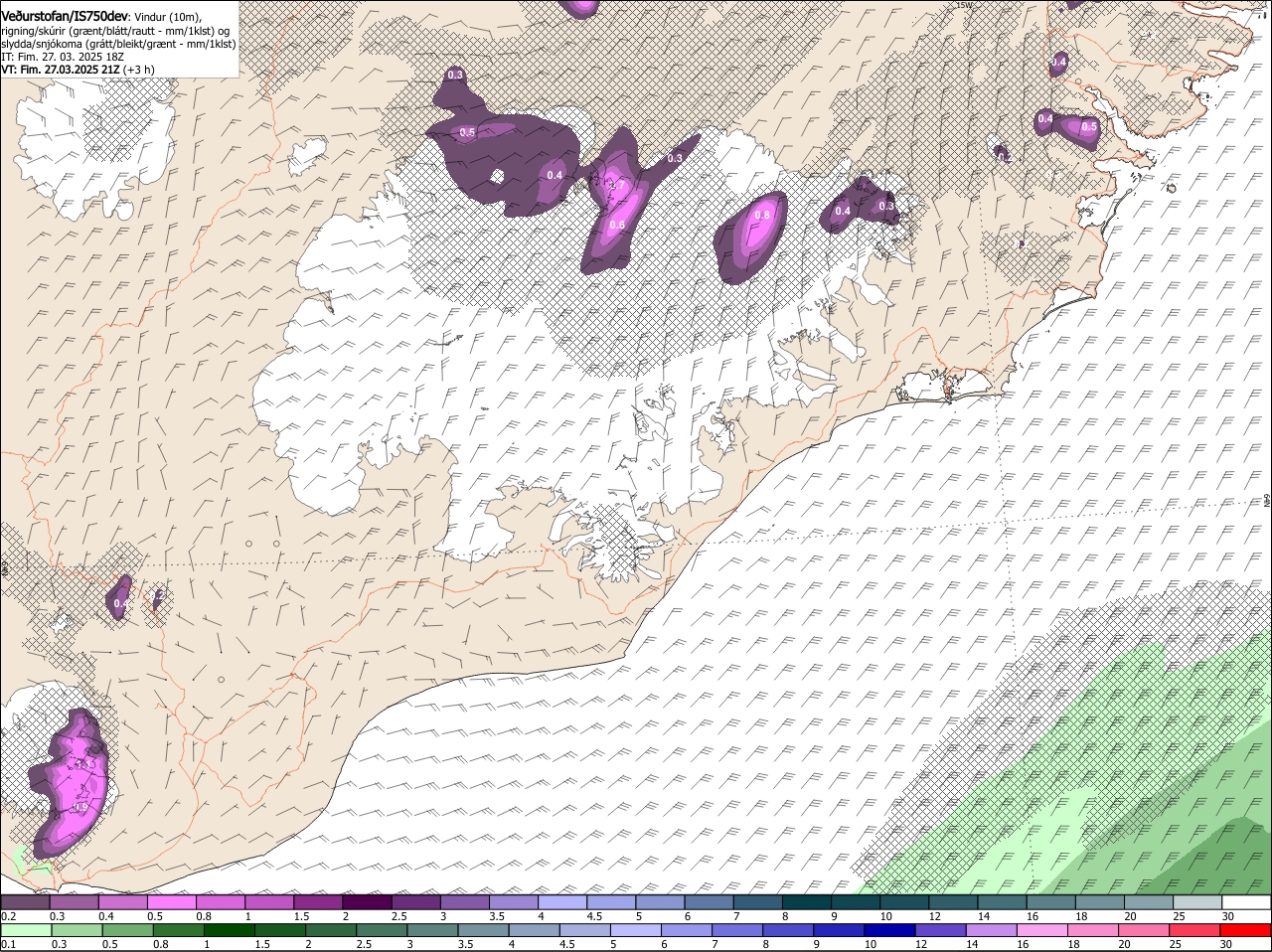
Task: Click the (+3 h) forecast offset text
Action: 141,70
